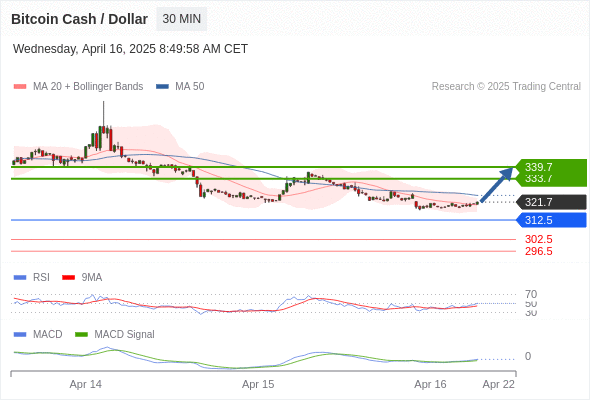This screenshot has height=400, width=590.
Task: Click the red 9MA legend swatch
Action: [x=68, y=278]
